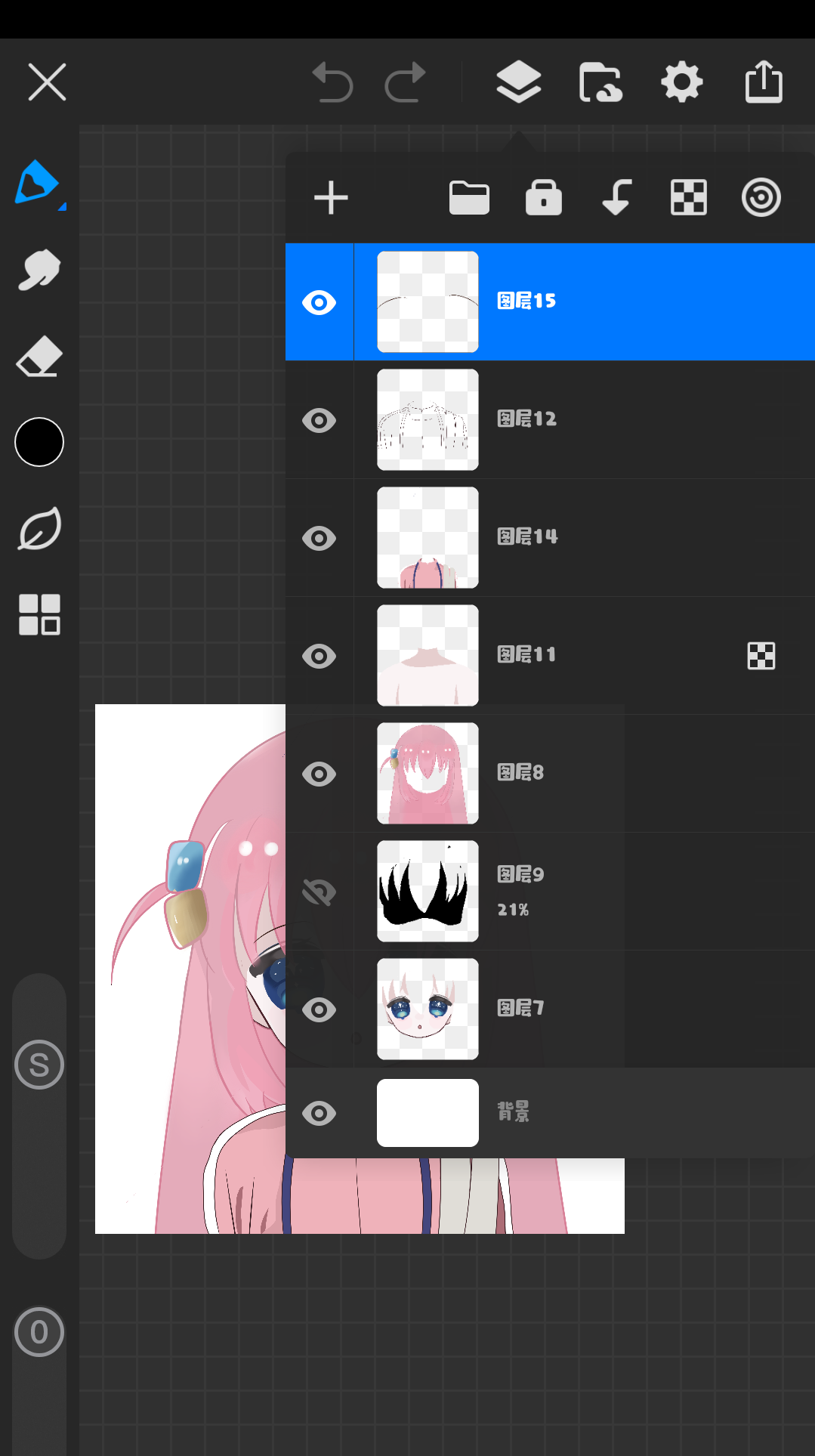
Task: Create a new layer folder
Action: click(x=469, y=198)
